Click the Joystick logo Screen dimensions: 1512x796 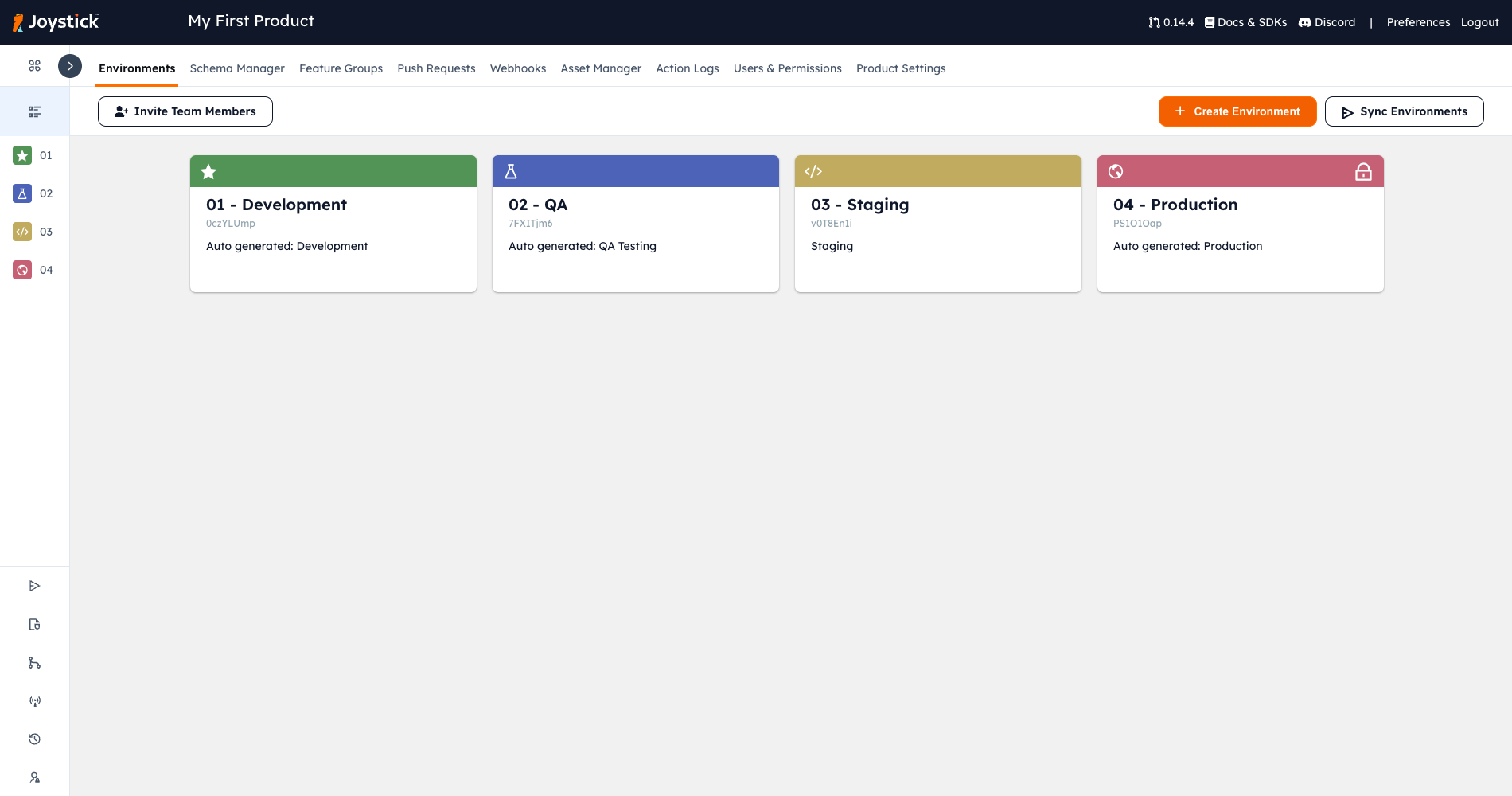pos(56,22)
